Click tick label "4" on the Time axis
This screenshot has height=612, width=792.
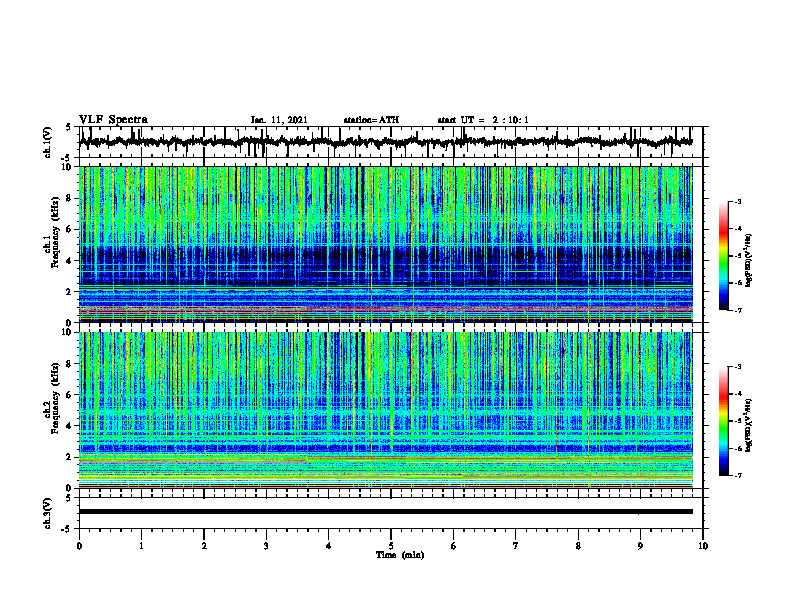pyautogui.click(x=329, y=546)
